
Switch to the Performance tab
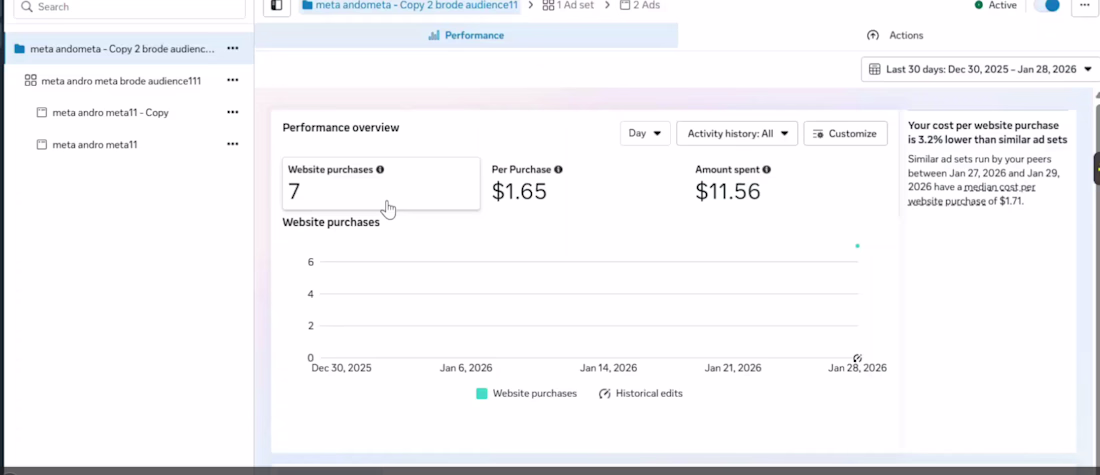tap(466, 35)
